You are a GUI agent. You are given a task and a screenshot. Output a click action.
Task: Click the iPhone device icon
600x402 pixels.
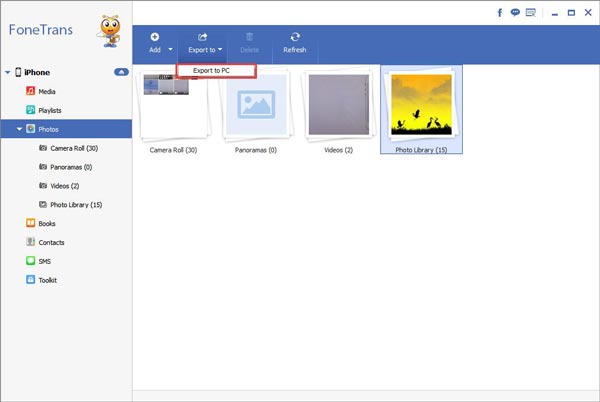pos(18,72)
